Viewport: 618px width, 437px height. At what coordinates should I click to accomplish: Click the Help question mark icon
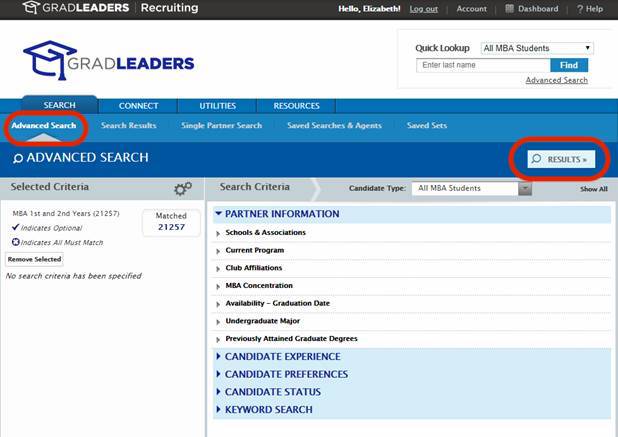click(x=579, y=9)
